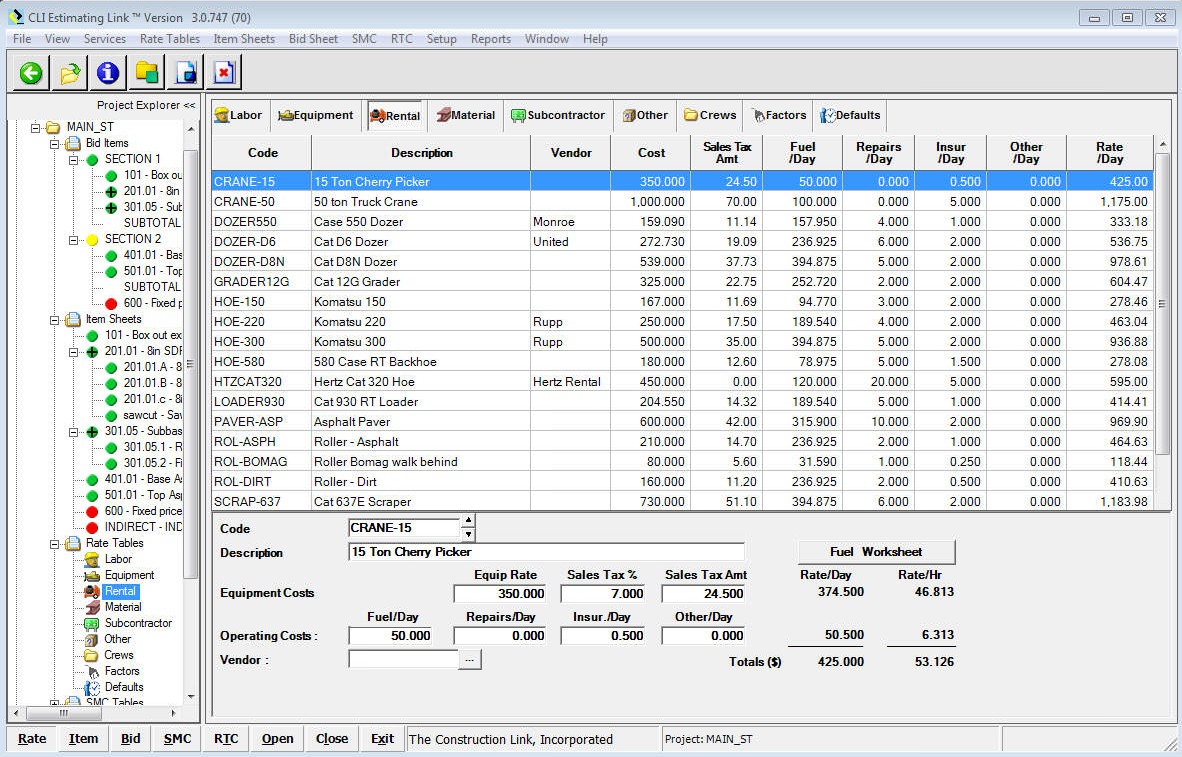
Task: Click the Rate /Day column header
Action: 1109,152
